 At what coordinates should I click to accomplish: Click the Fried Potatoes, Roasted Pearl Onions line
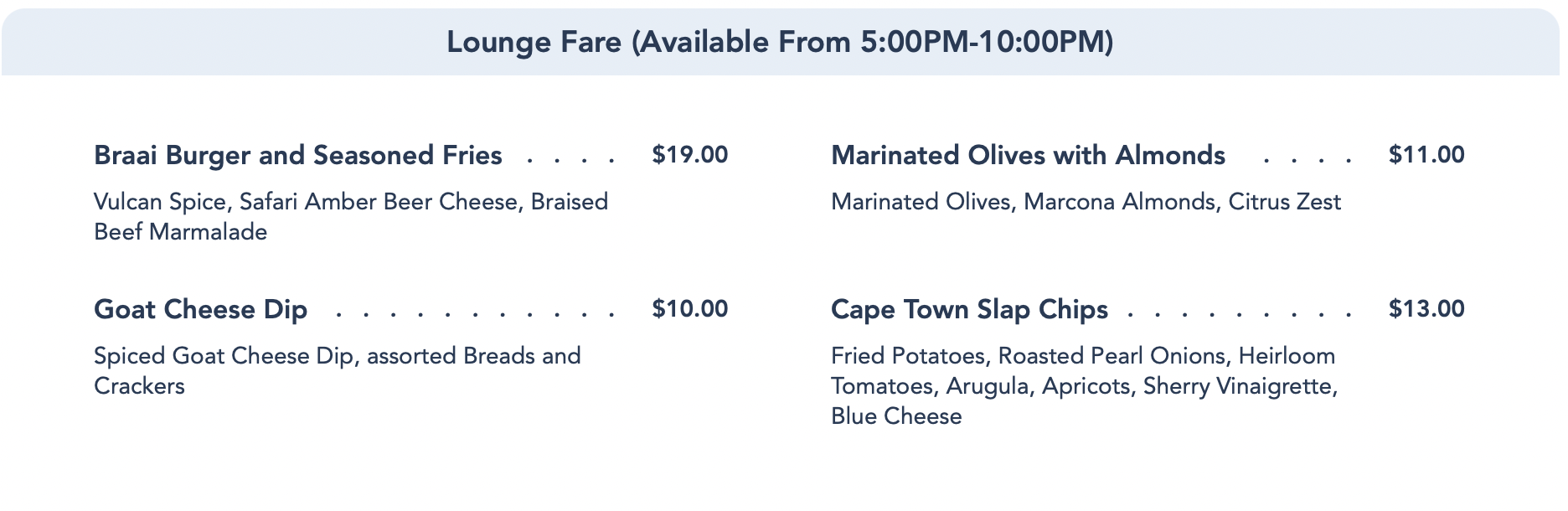coord(1082,356)
